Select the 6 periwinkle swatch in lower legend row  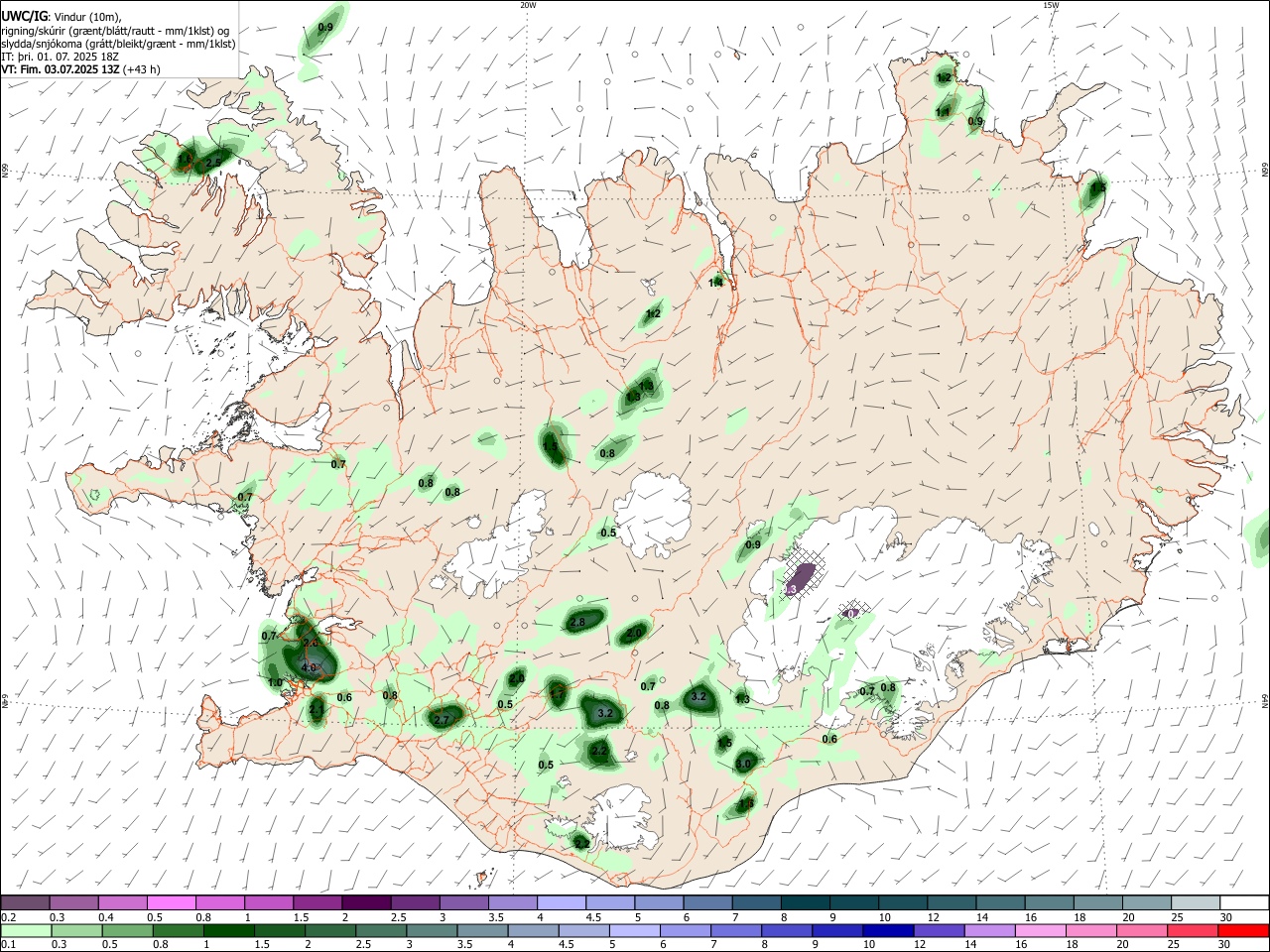[x=687, y=930]
